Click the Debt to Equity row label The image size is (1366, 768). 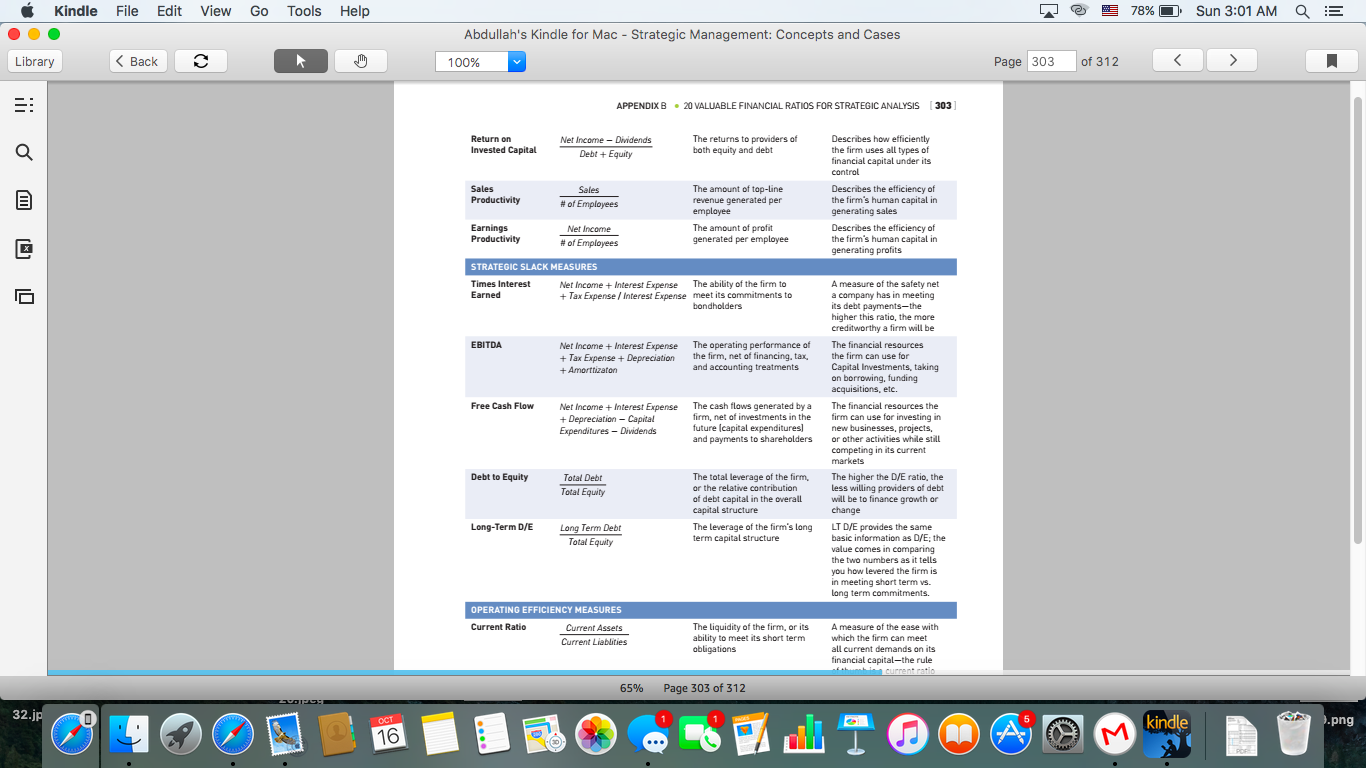point(499,477)
